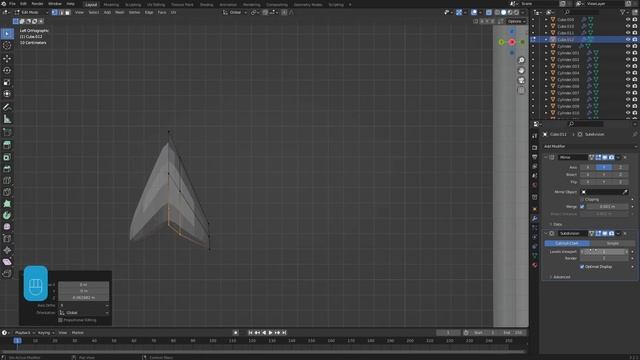Open the Orientation dropdown in operator panel
Image resolution: width=640 pixels, height=360 pixels.
[x=84, y=313]
